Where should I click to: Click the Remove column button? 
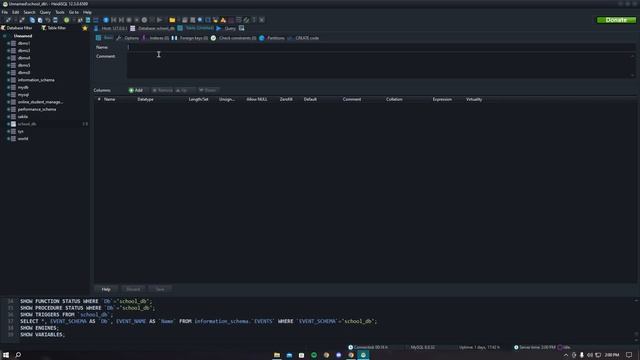(162, 90)
